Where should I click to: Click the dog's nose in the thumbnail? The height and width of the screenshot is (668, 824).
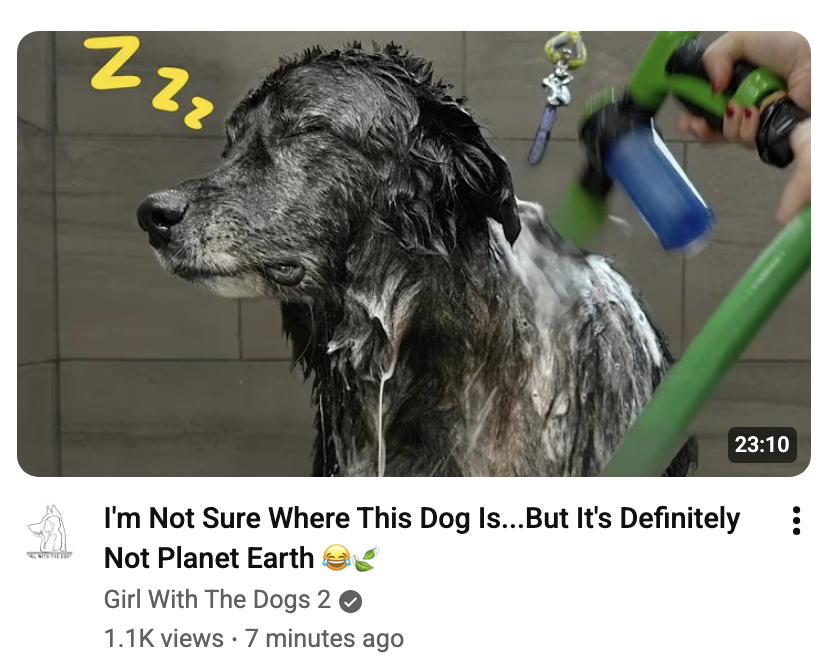(161, 214)
